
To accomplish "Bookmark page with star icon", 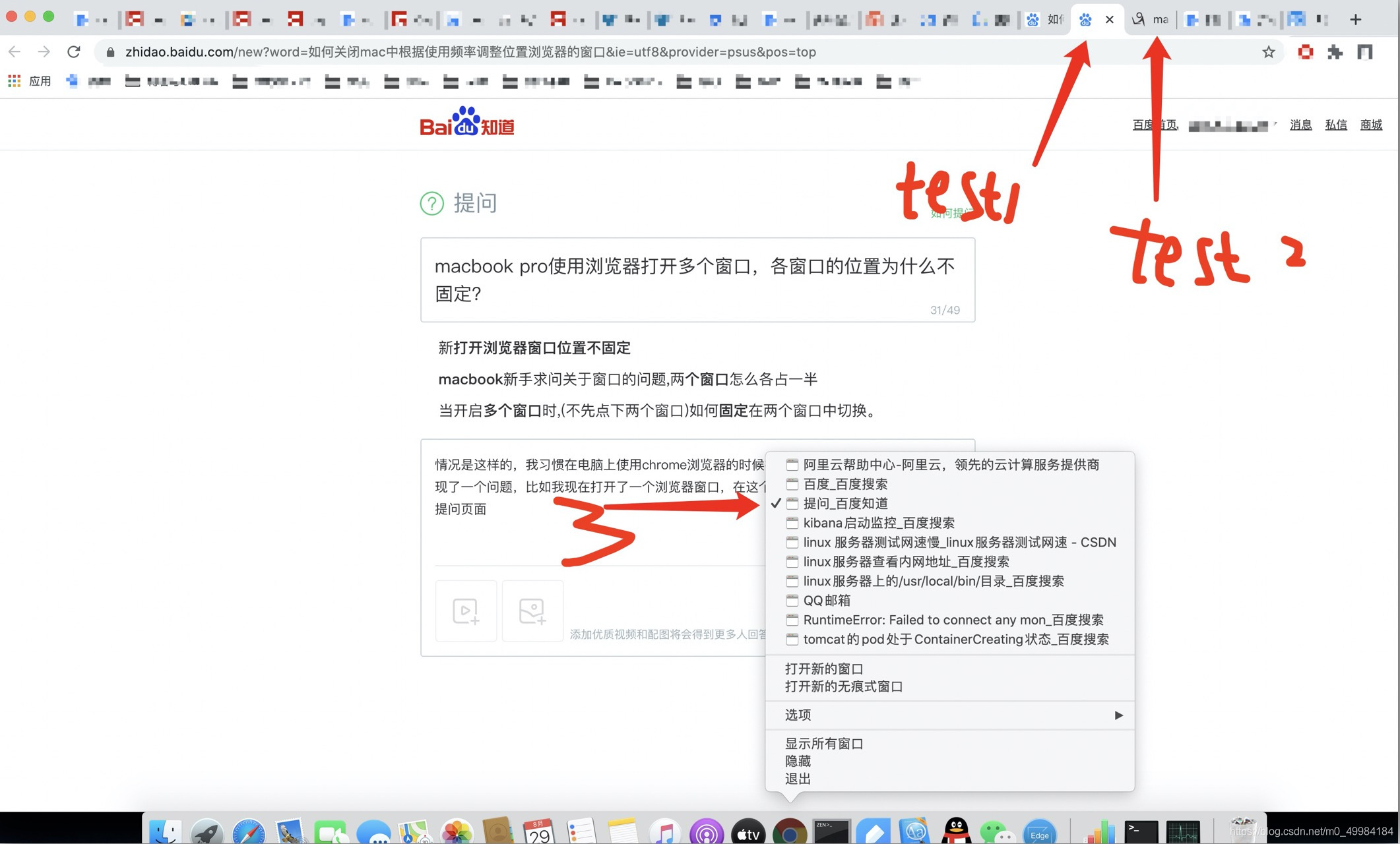I will point(1268,52).
